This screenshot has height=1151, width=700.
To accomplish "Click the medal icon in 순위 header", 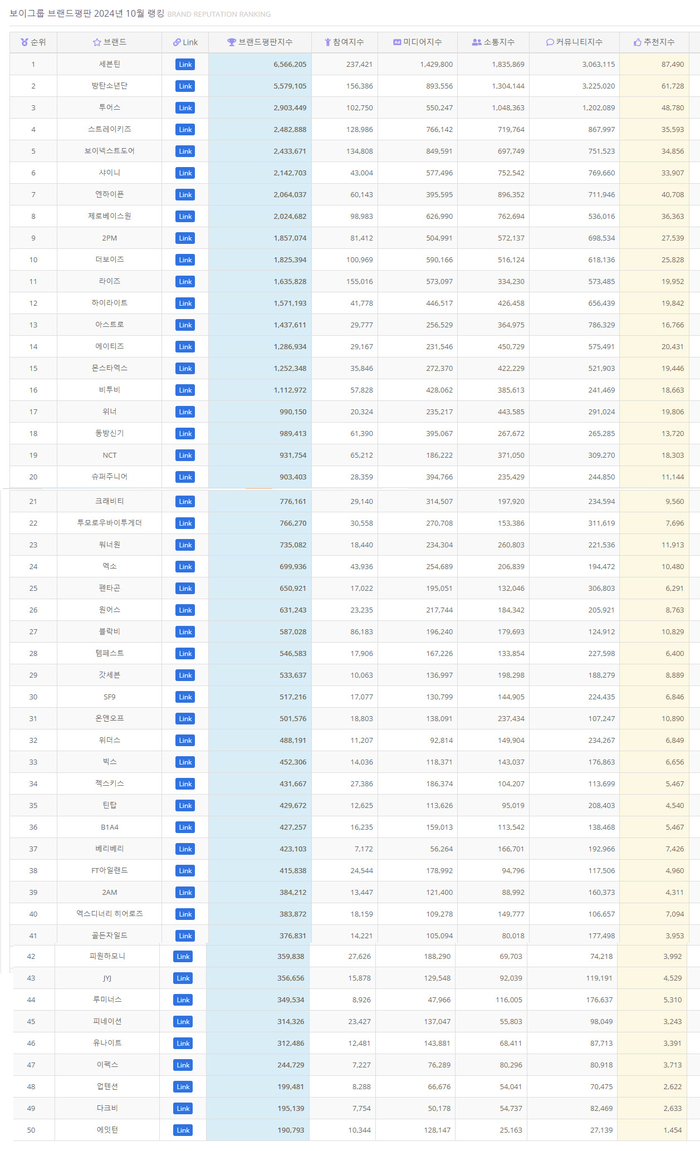I will click(x=24, y=43).
